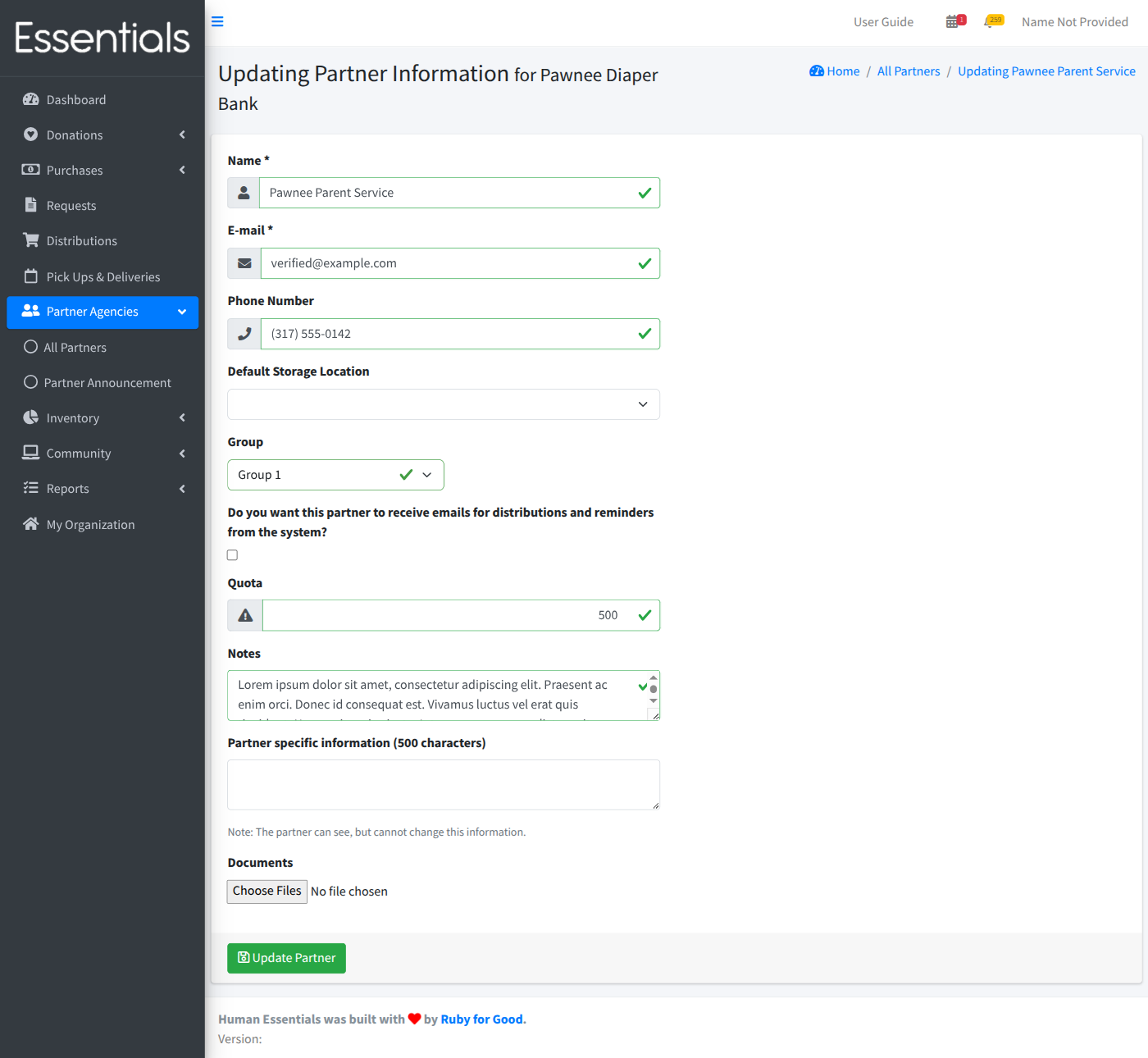This screenshot has width=1148, height=1058.
Task: Expand the Reports submenu chevron
Action: click(x=182, y=488)
